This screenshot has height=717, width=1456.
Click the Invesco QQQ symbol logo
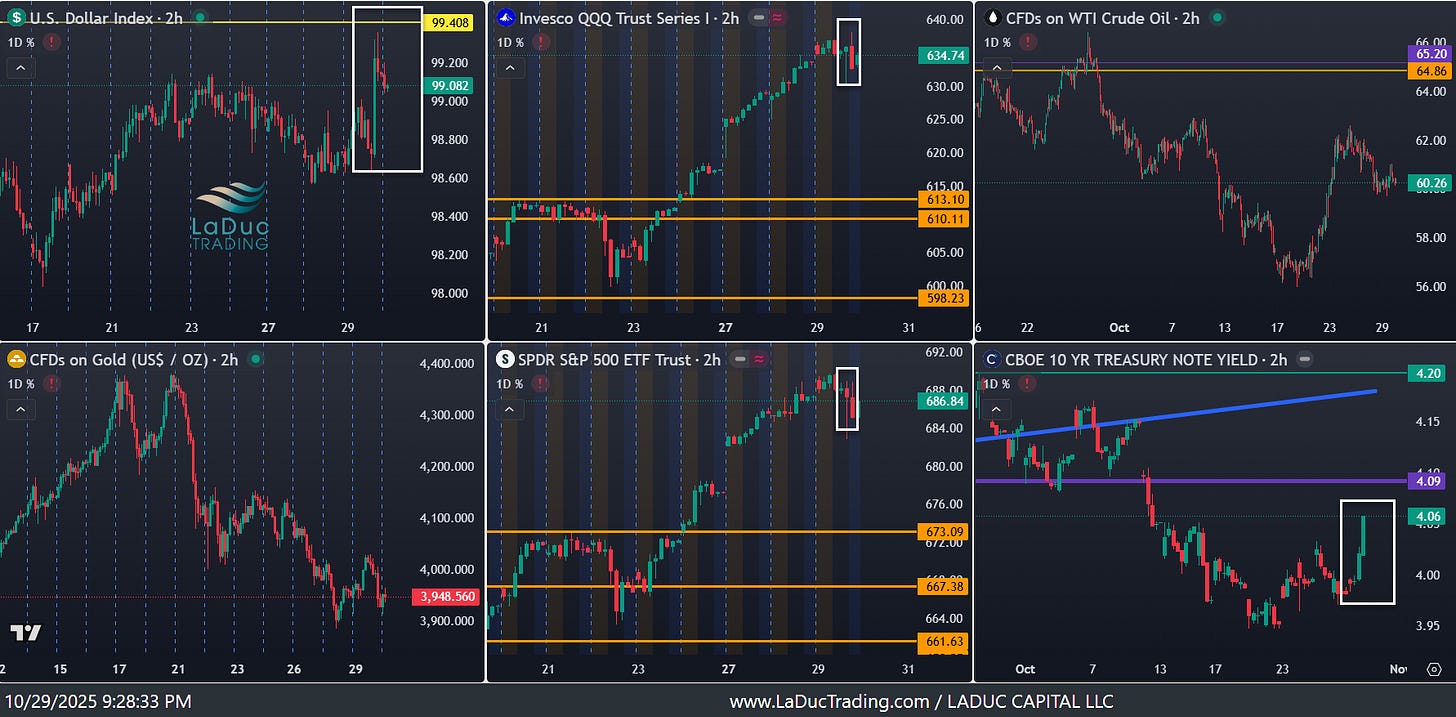506,18
